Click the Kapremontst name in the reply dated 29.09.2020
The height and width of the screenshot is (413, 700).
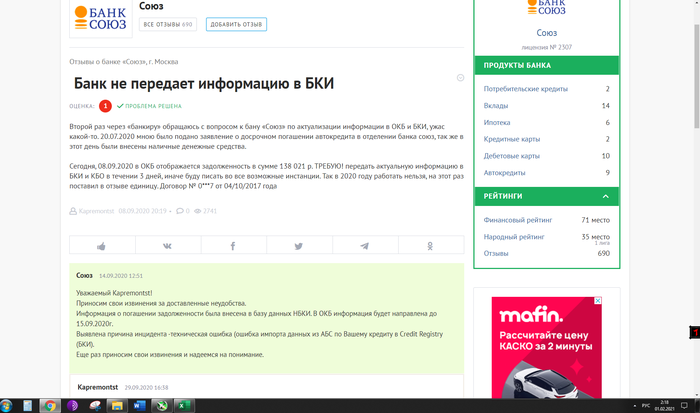tap(97, 387)
